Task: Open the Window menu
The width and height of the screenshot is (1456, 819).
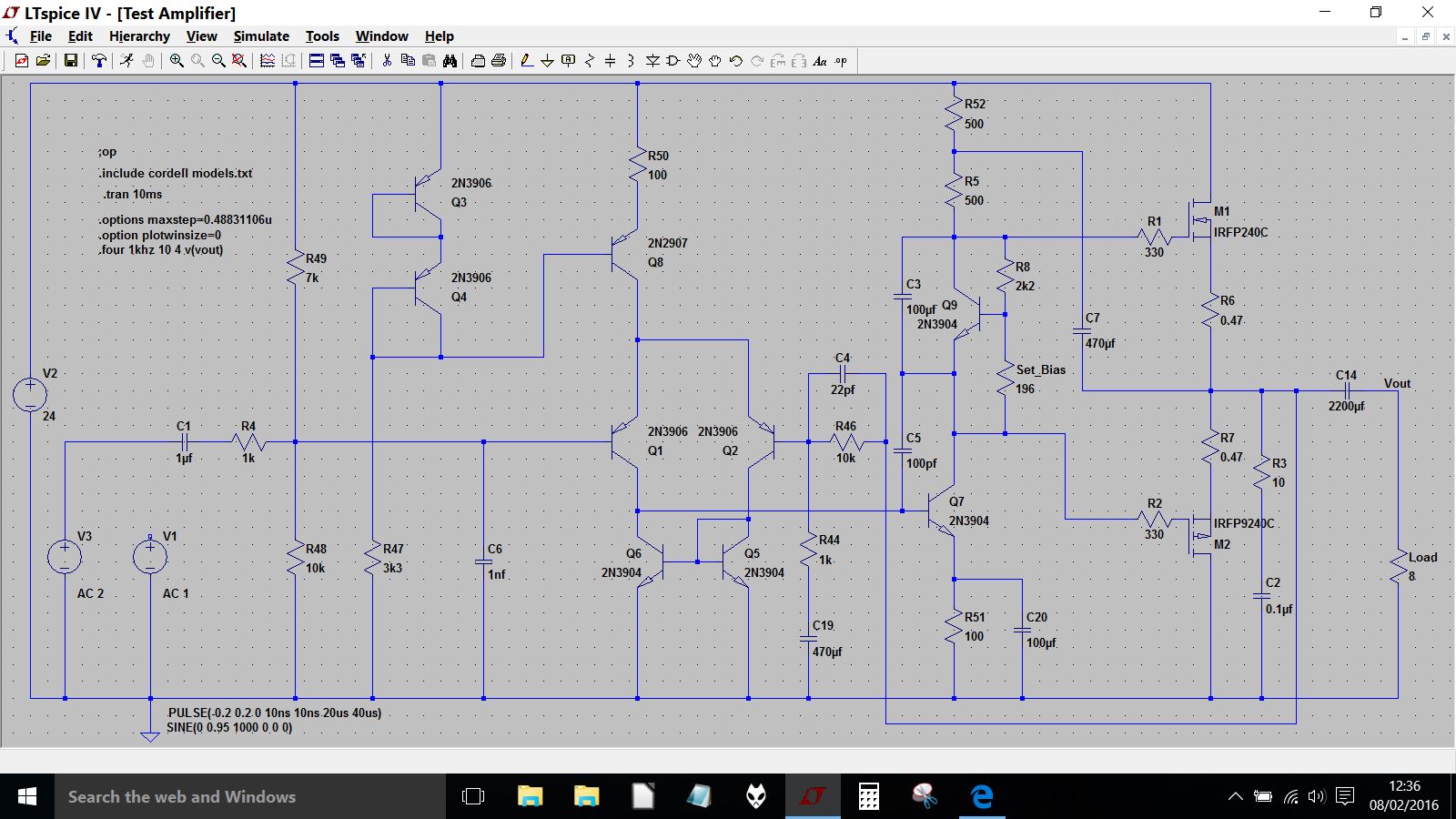Action: pos(381,36)
